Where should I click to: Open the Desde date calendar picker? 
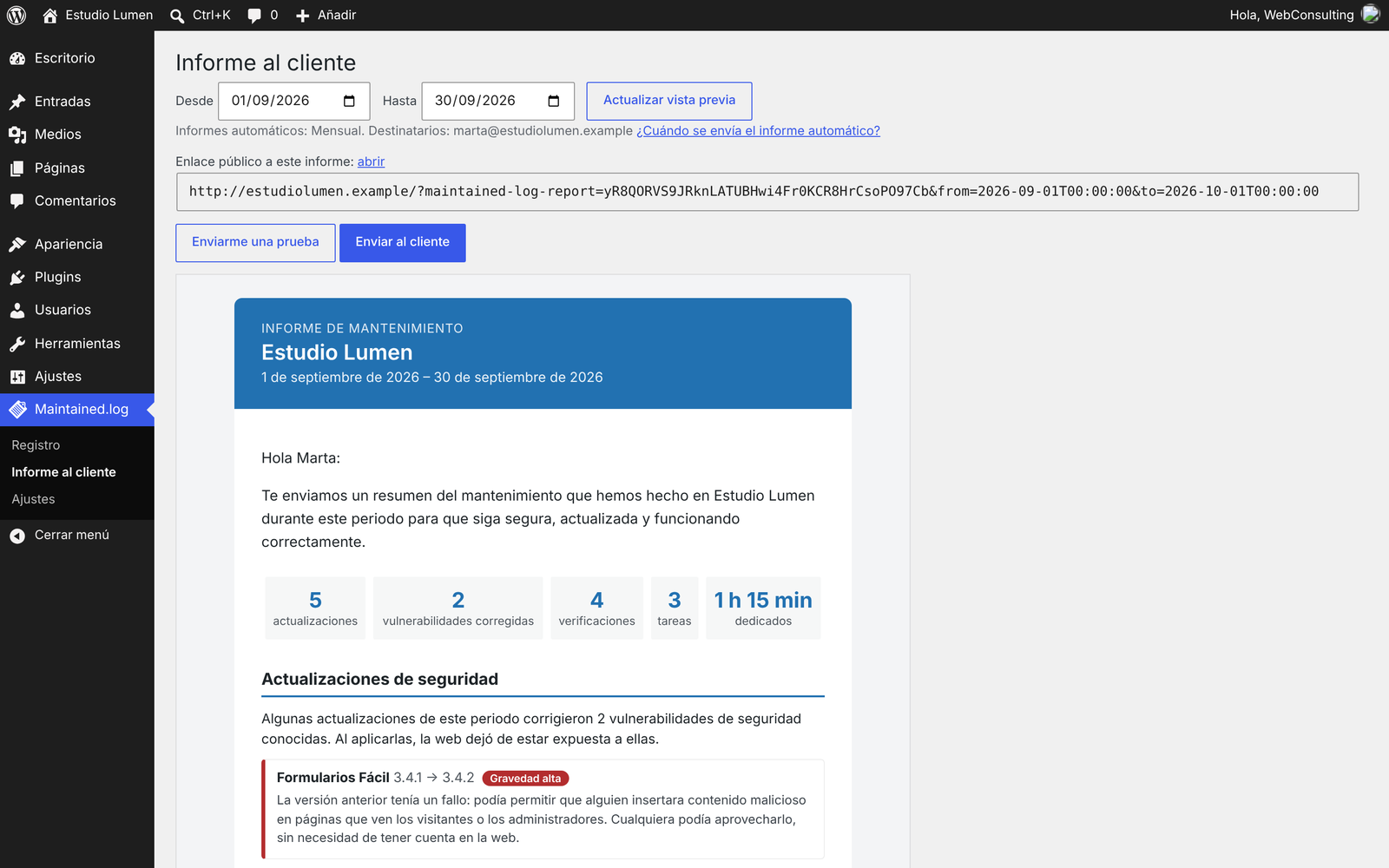tap(349, 101)
